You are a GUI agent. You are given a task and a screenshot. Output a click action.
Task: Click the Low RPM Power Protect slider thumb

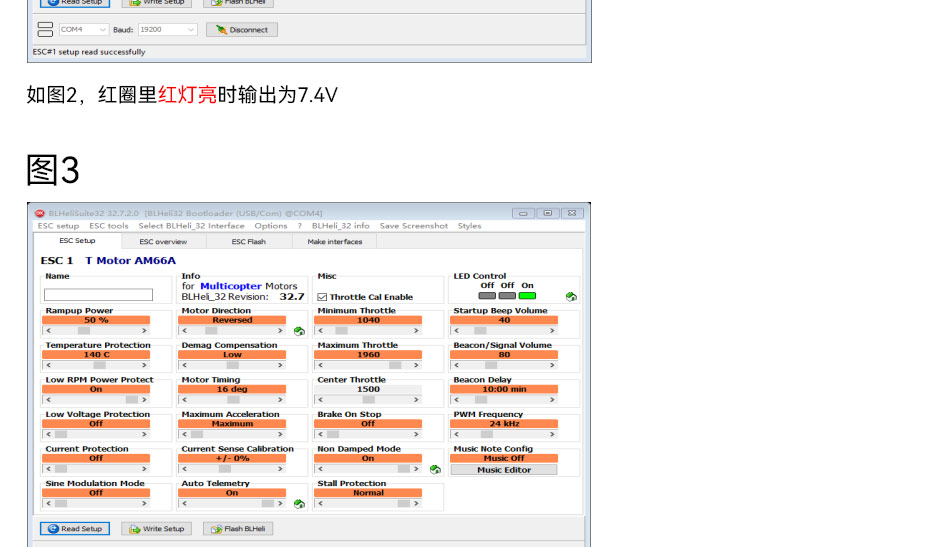[x=131, y=399]
